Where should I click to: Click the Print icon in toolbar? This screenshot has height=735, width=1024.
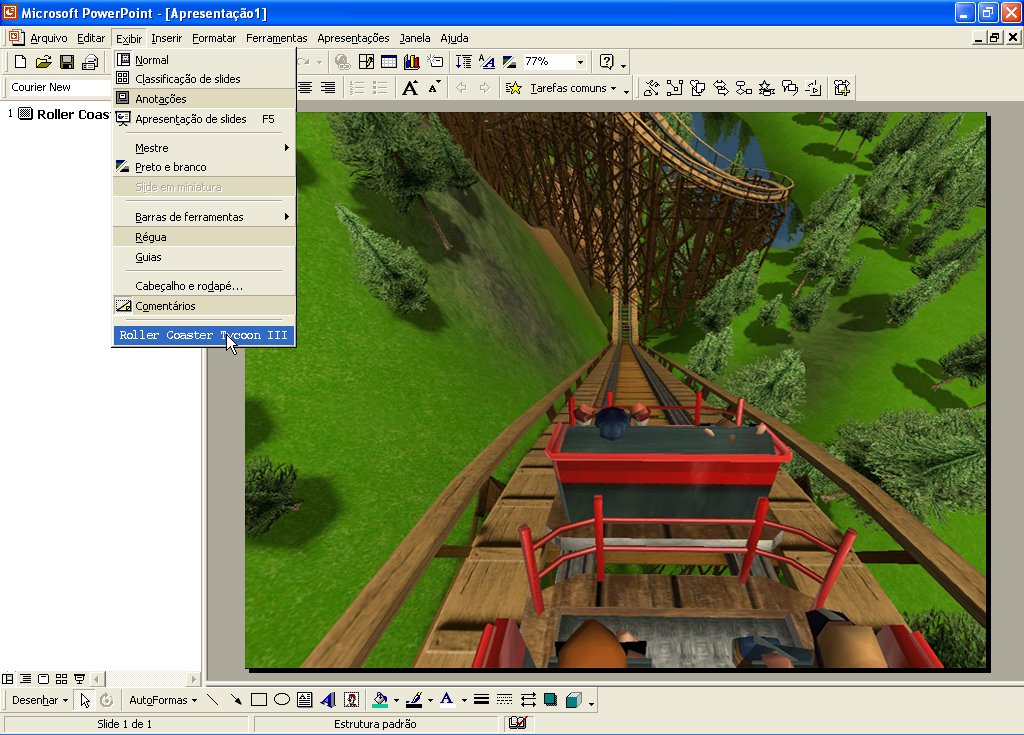point(89,62)
